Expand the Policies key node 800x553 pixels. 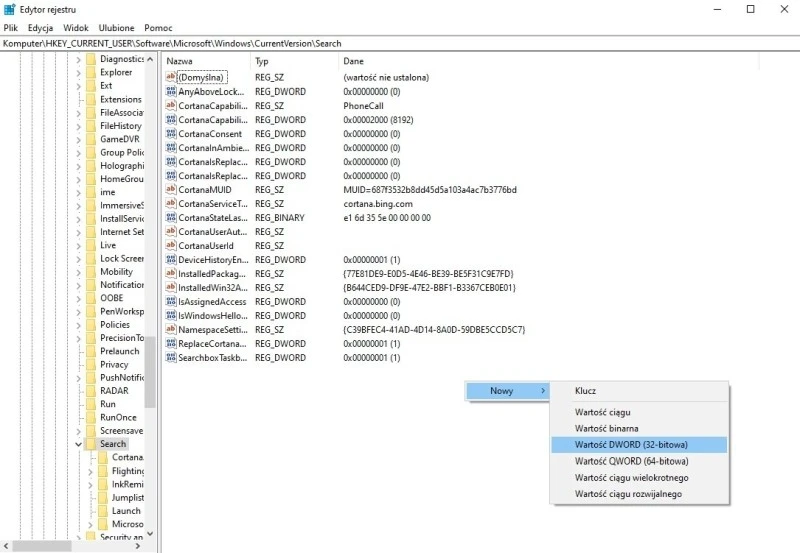[78, 325]
